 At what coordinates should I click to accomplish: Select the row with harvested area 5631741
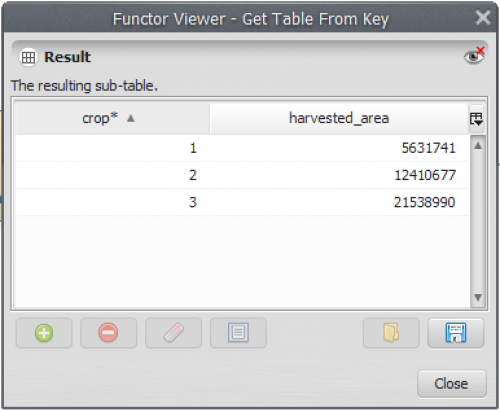tap(242, 148)
